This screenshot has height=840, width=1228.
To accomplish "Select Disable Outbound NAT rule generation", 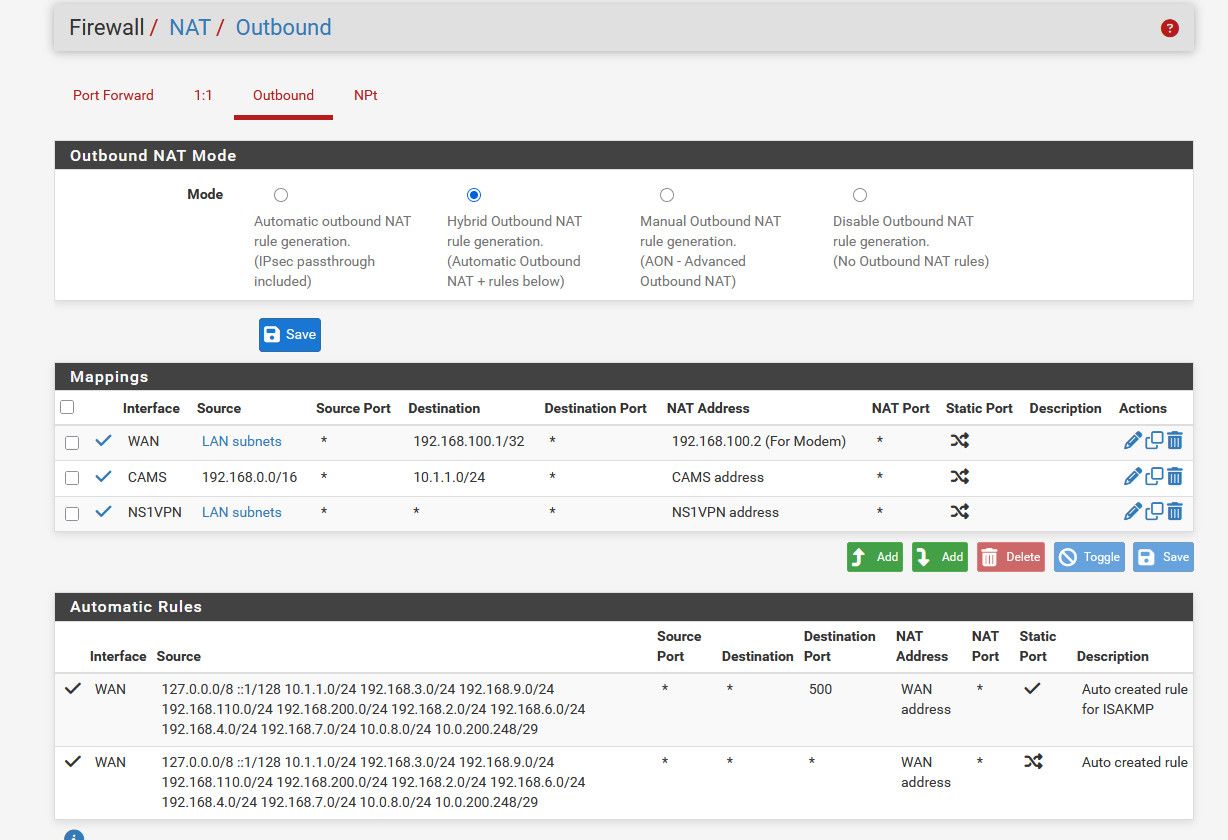I will tap(860, 195).
